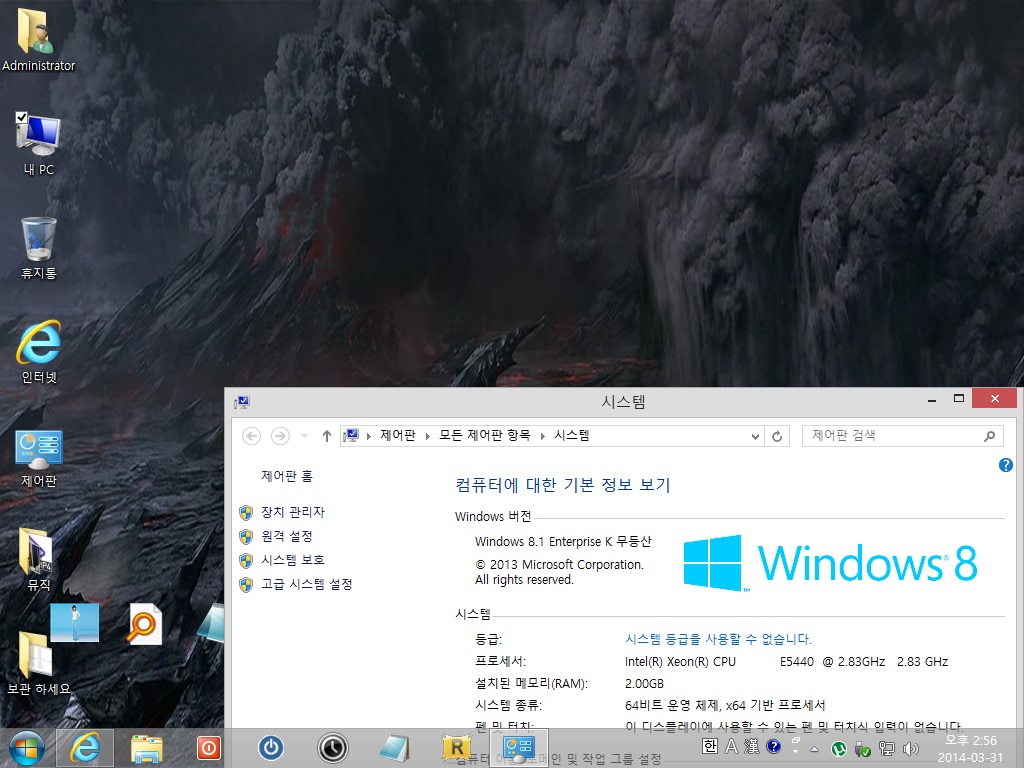Go forward in the System window
The height and width of the screenshot is (768, 1024).
pyautogui.click(x=280, y=436)
